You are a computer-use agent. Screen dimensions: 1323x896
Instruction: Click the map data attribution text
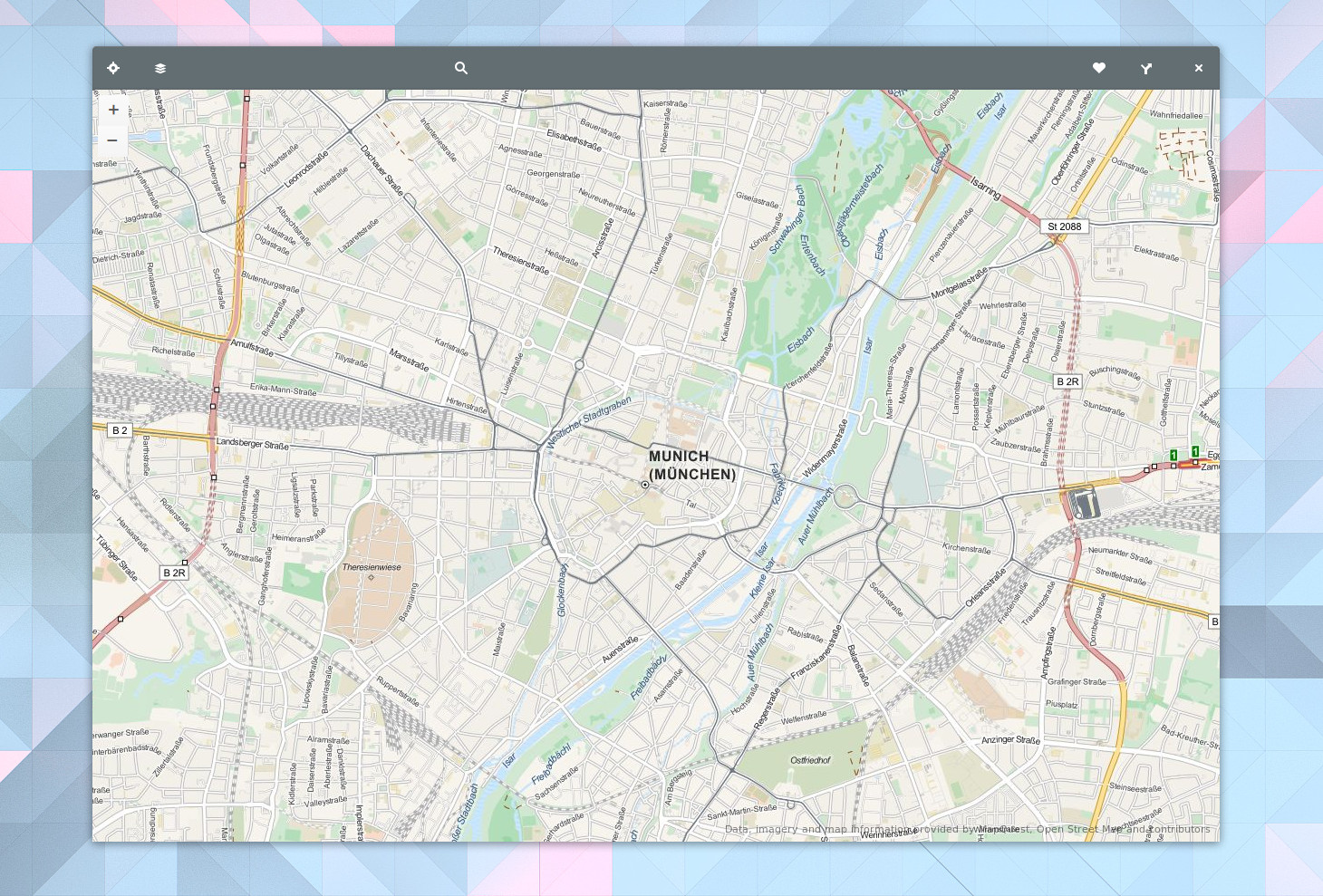(967, 829)
